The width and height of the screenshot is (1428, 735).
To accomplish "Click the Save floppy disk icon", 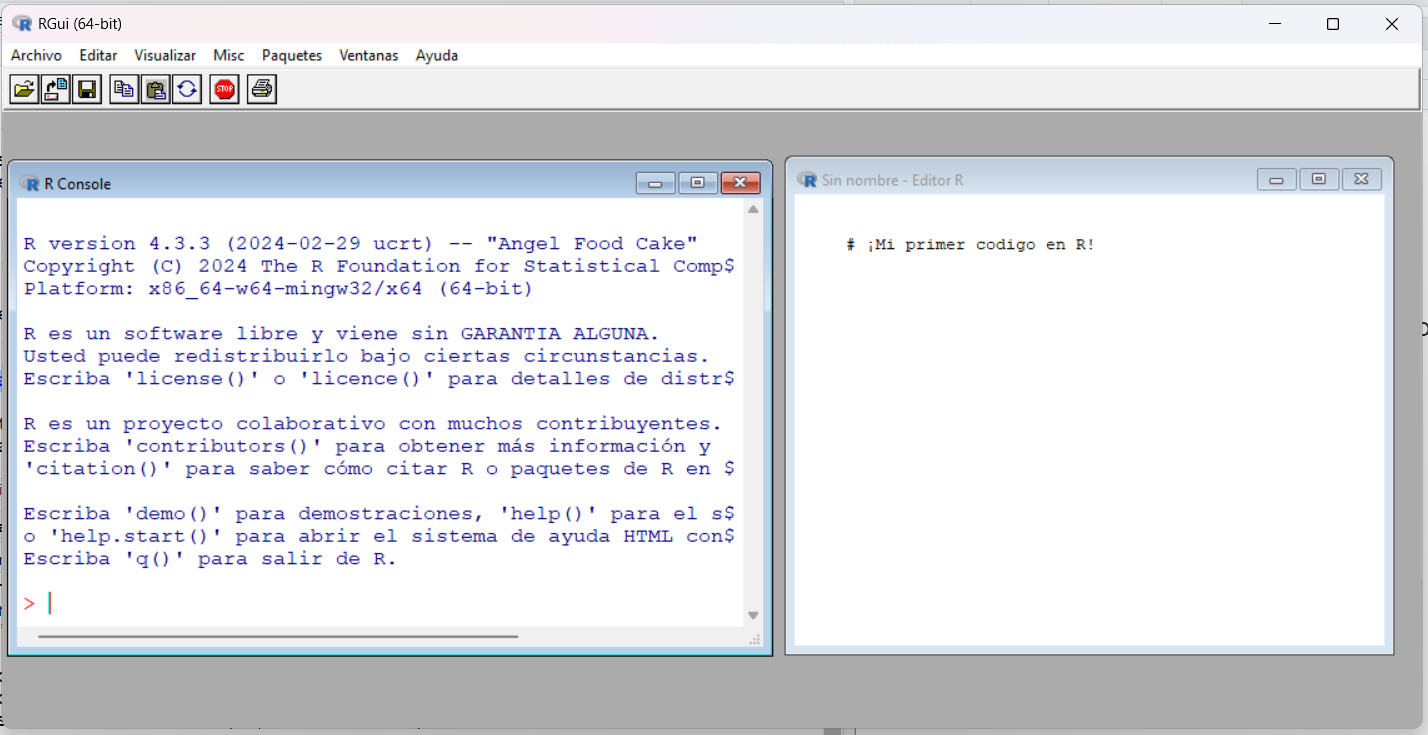I will click(87, 89).
